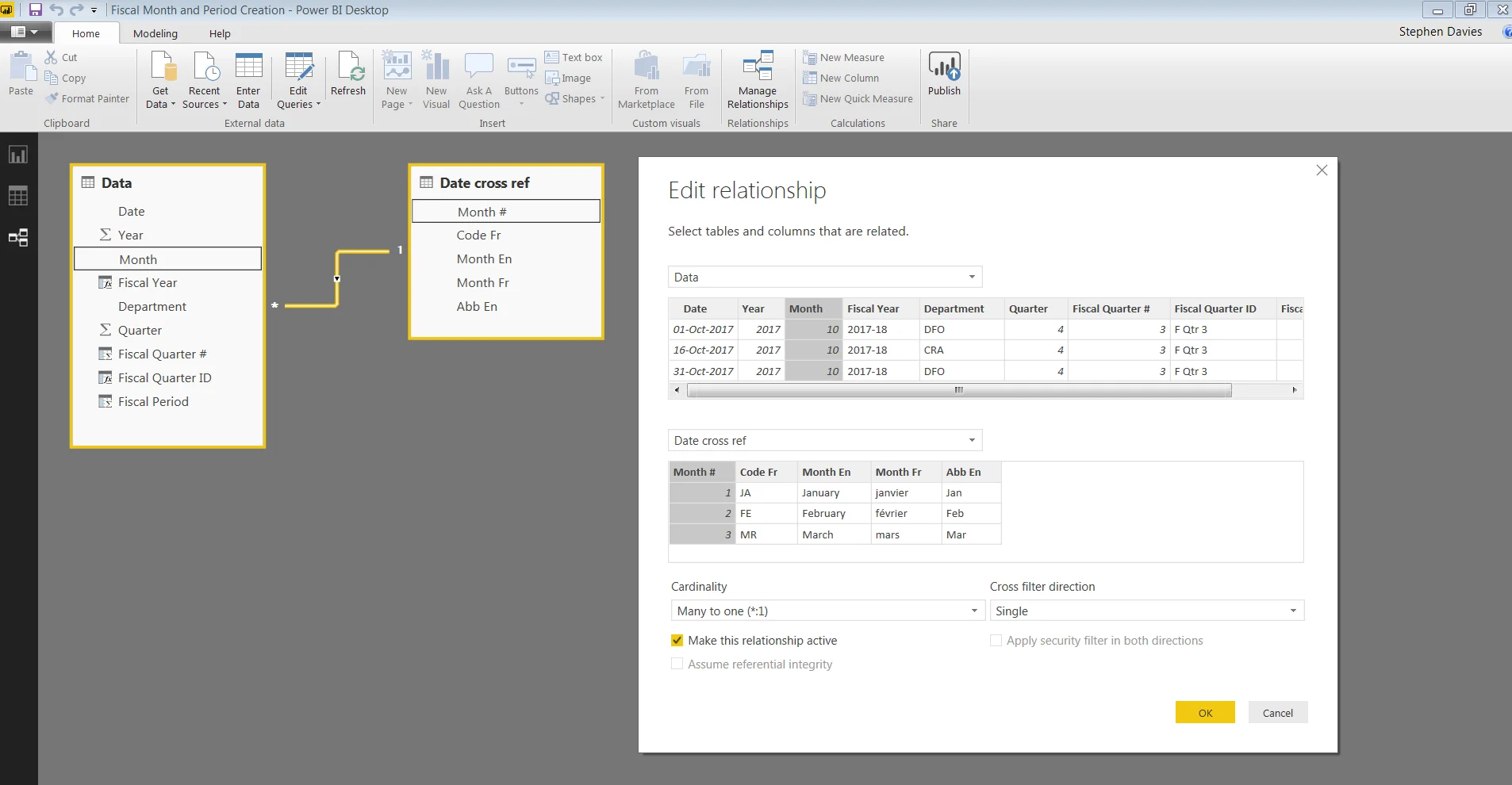Screen dimensions: 1512x785
Task: Click OK in Edit relationship dialog
Action: tap(1205, 712)
